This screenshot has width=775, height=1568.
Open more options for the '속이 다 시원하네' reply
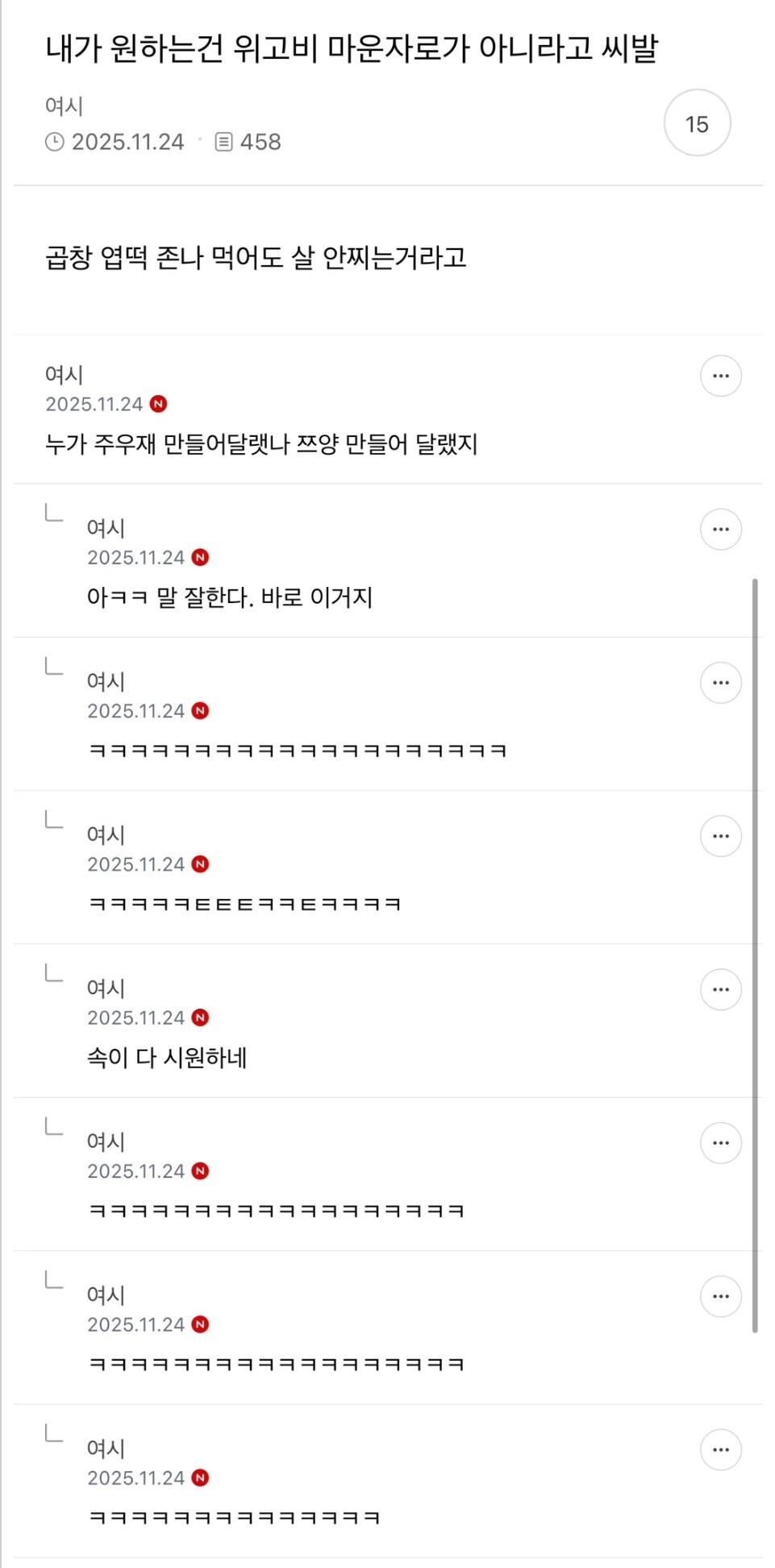coord(720,989)
